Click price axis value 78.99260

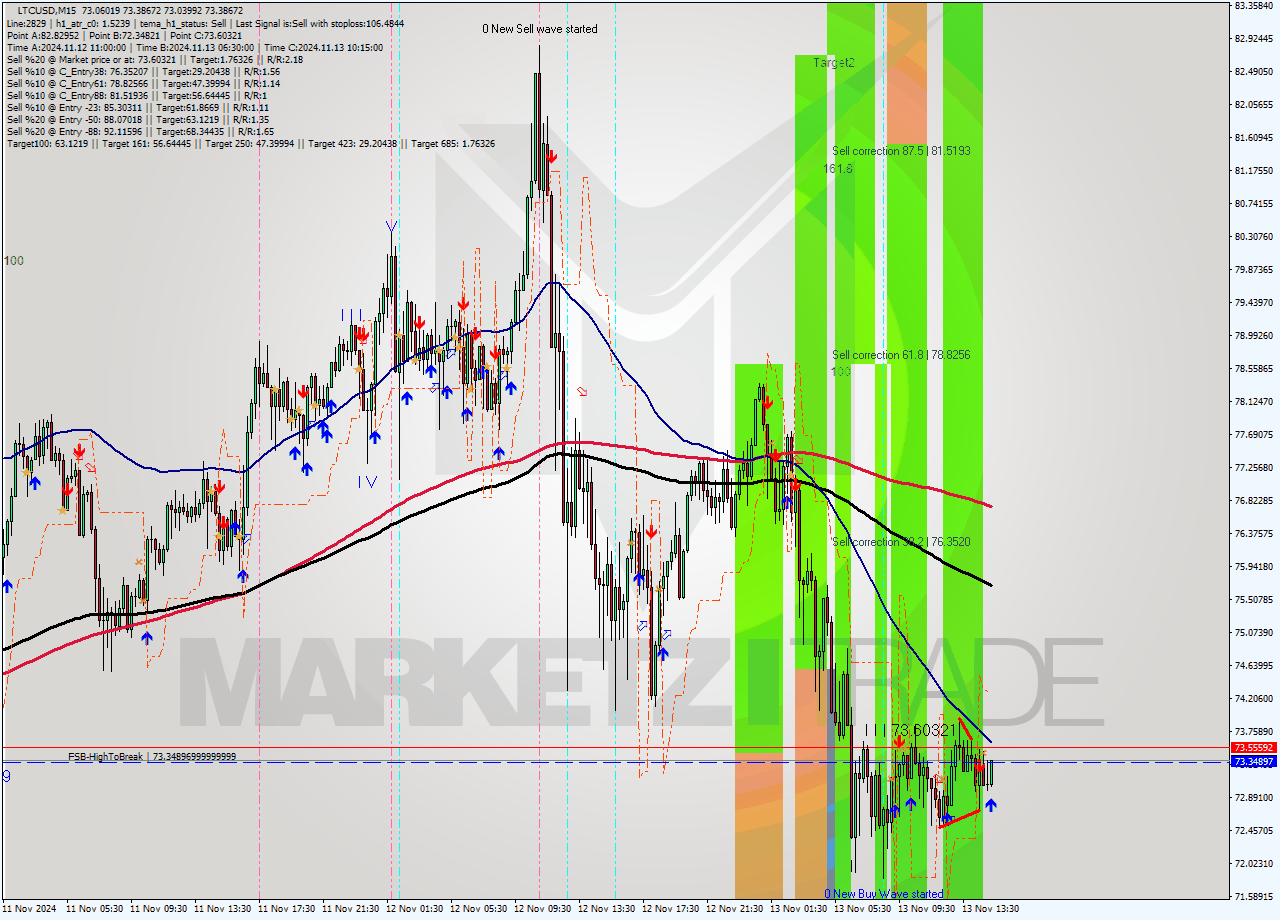click(1254, 336)
